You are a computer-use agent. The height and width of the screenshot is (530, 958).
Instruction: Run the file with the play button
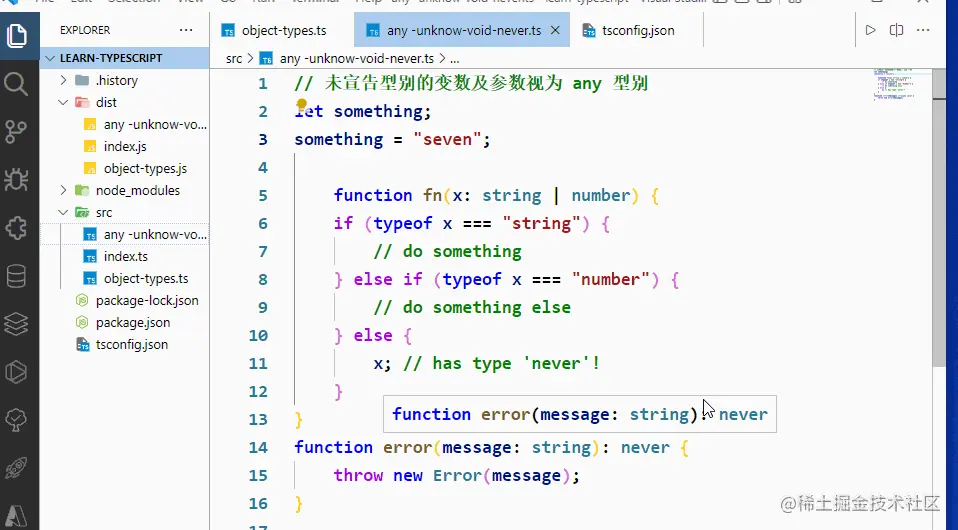click(x=871, y=30)
